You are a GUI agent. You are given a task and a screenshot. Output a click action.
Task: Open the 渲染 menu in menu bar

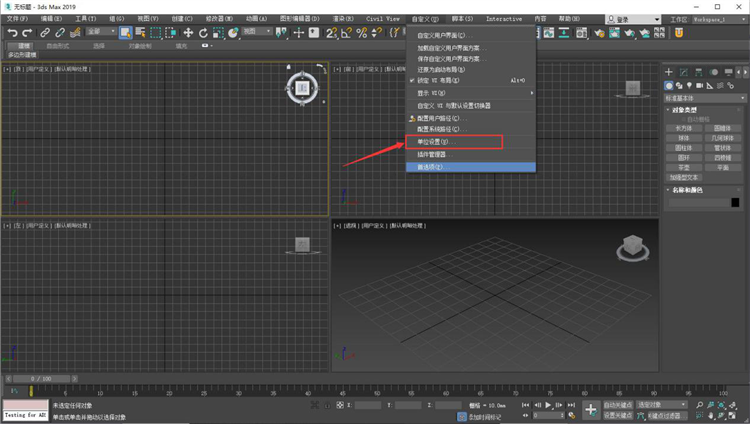pos(343,19)
